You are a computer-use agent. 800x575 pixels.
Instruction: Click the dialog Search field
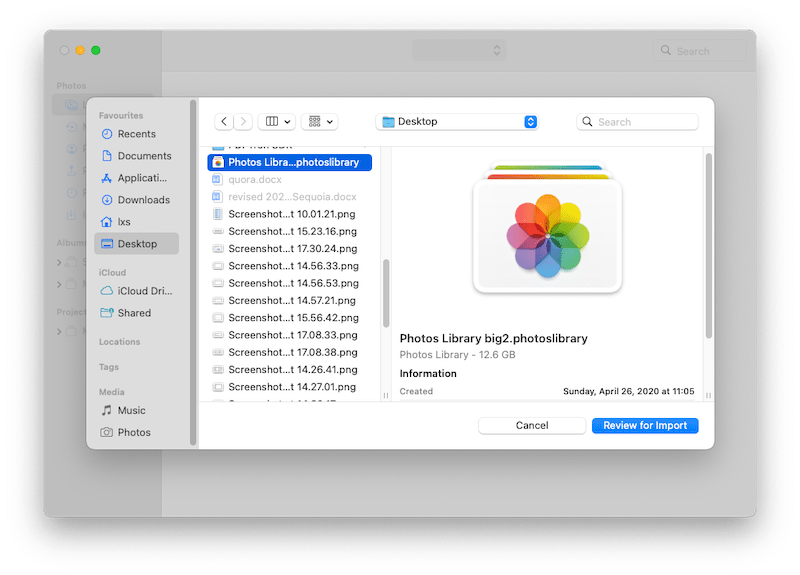637,121
